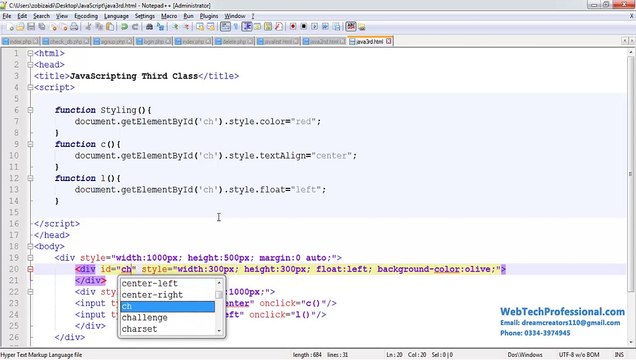
Task: Click the Redo toolbar icon
Action: [x=135, y=27]
